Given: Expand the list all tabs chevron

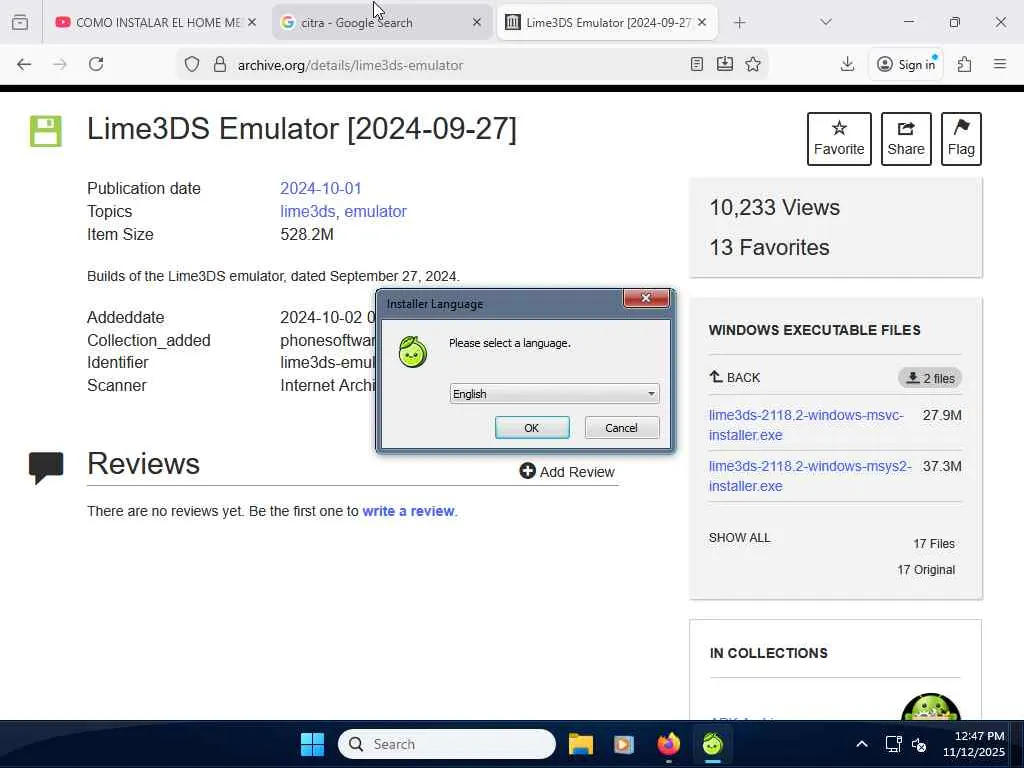Looking at the screenshot, I should [x=826, y=22].
